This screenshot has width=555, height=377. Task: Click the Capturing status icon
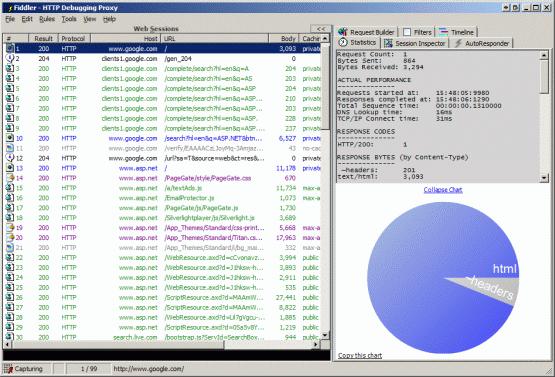(x=8, y=369)
